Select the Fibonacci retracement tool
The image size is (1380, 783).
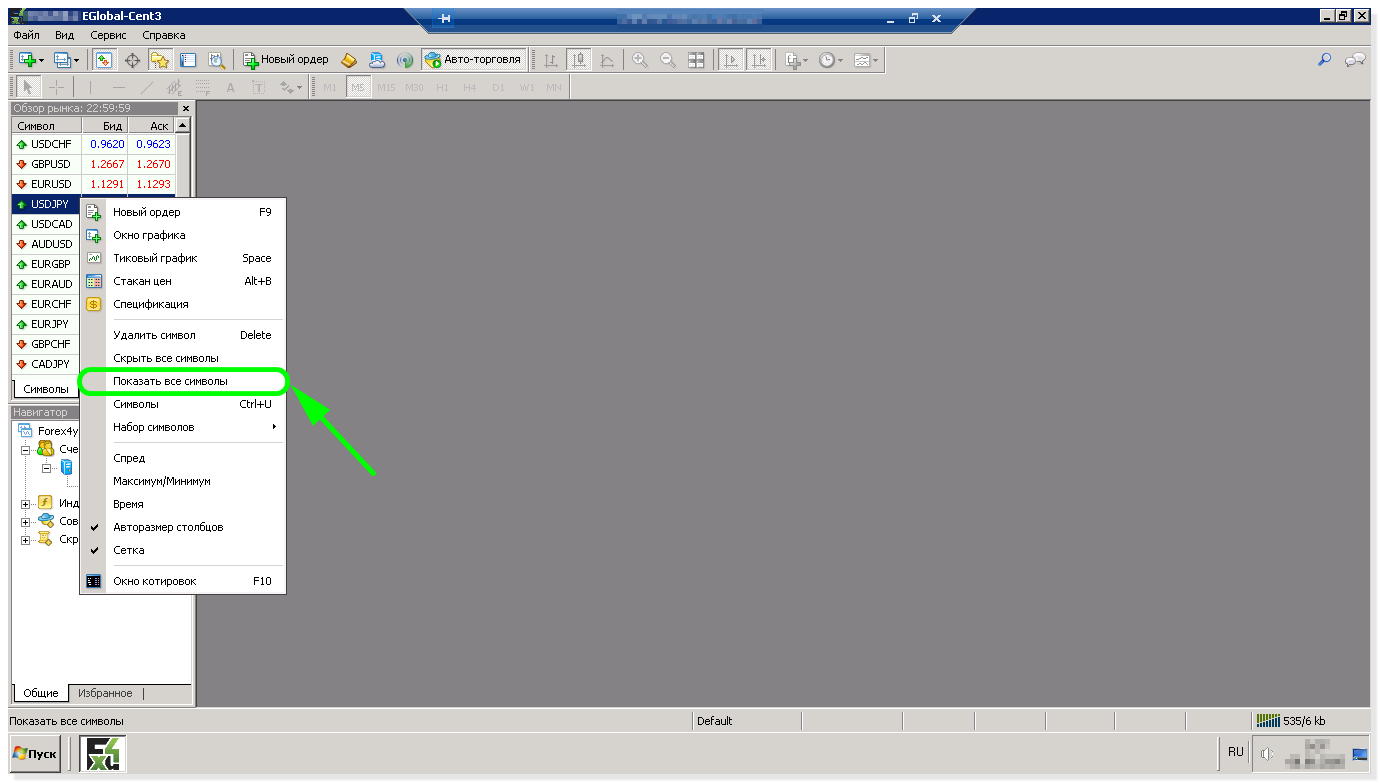coord(202,87)
